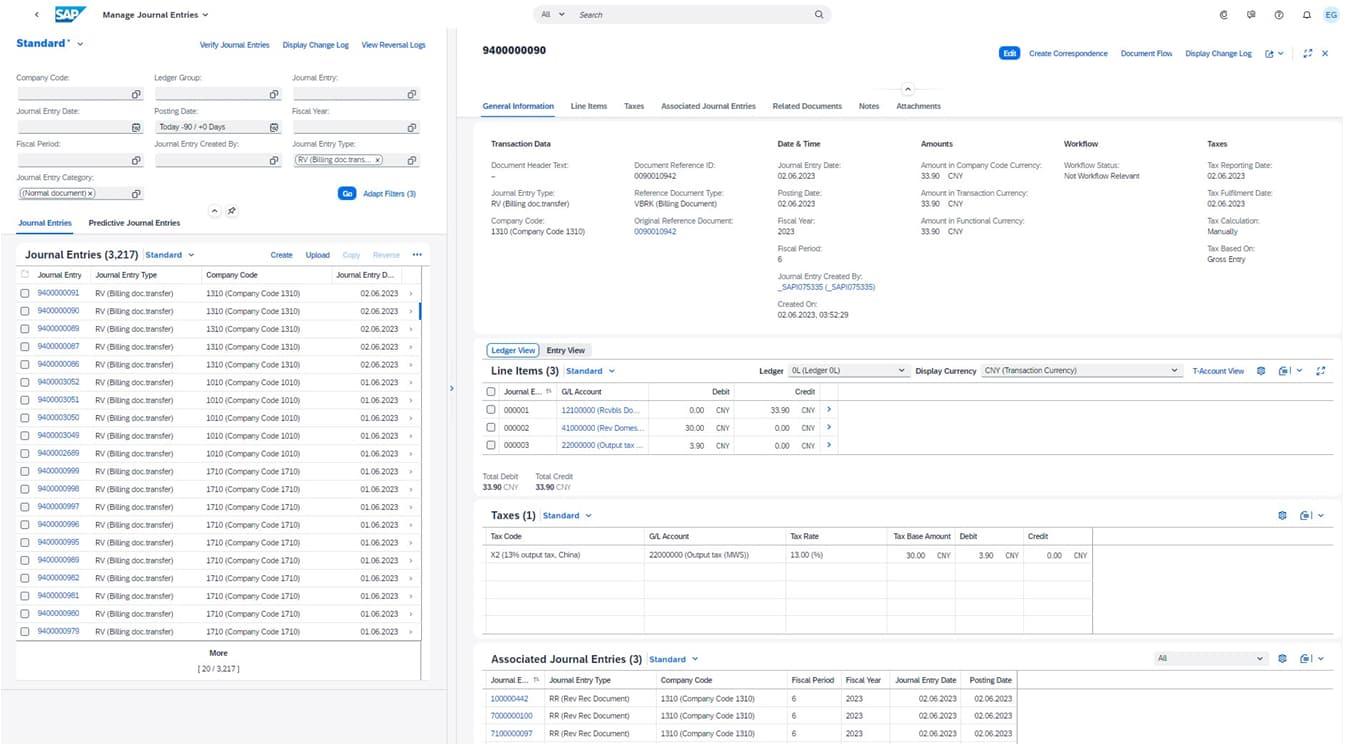Click the SAP logo
This screenshot has height=745, width=1345.
[x=69, y=15]
